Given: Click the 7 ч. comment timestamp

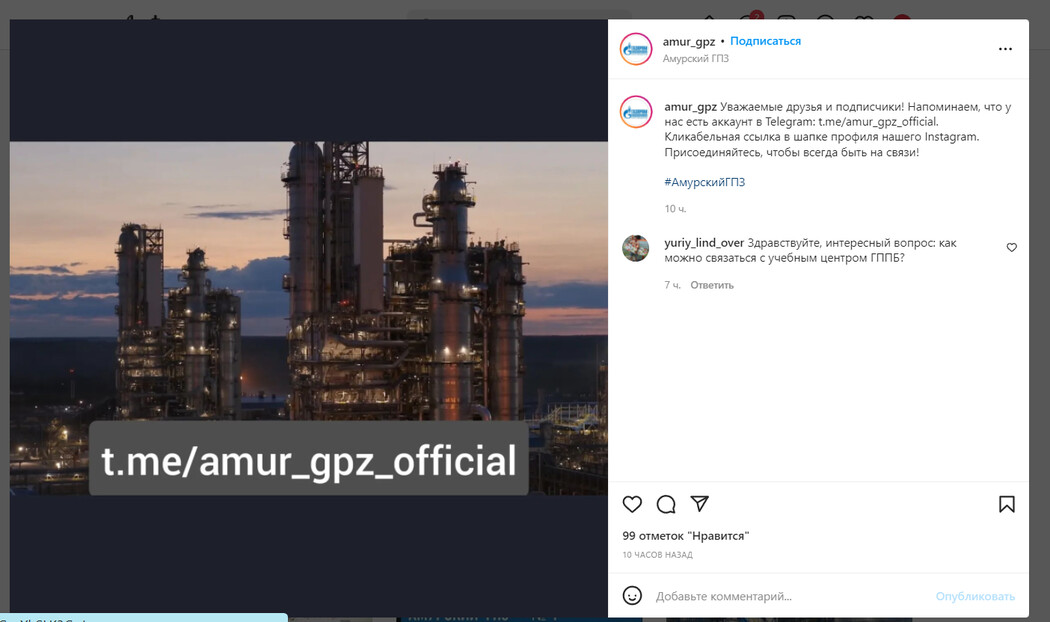Looking at the screenshot, I should 672,285.
